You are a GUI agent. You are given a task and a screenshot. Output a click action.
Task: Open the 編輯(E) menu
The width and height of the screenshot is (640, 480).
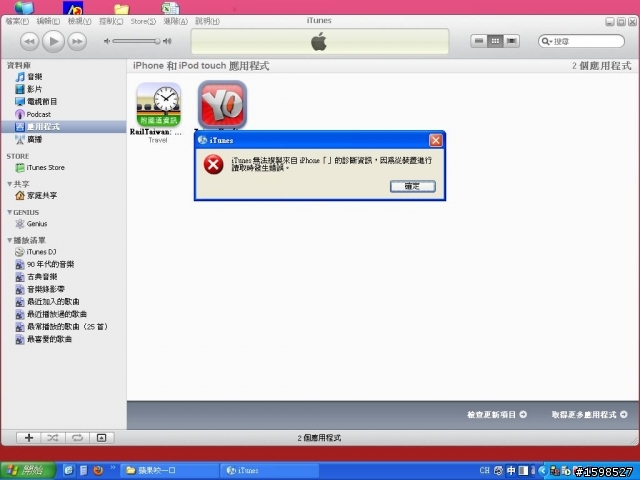point(48,21)
